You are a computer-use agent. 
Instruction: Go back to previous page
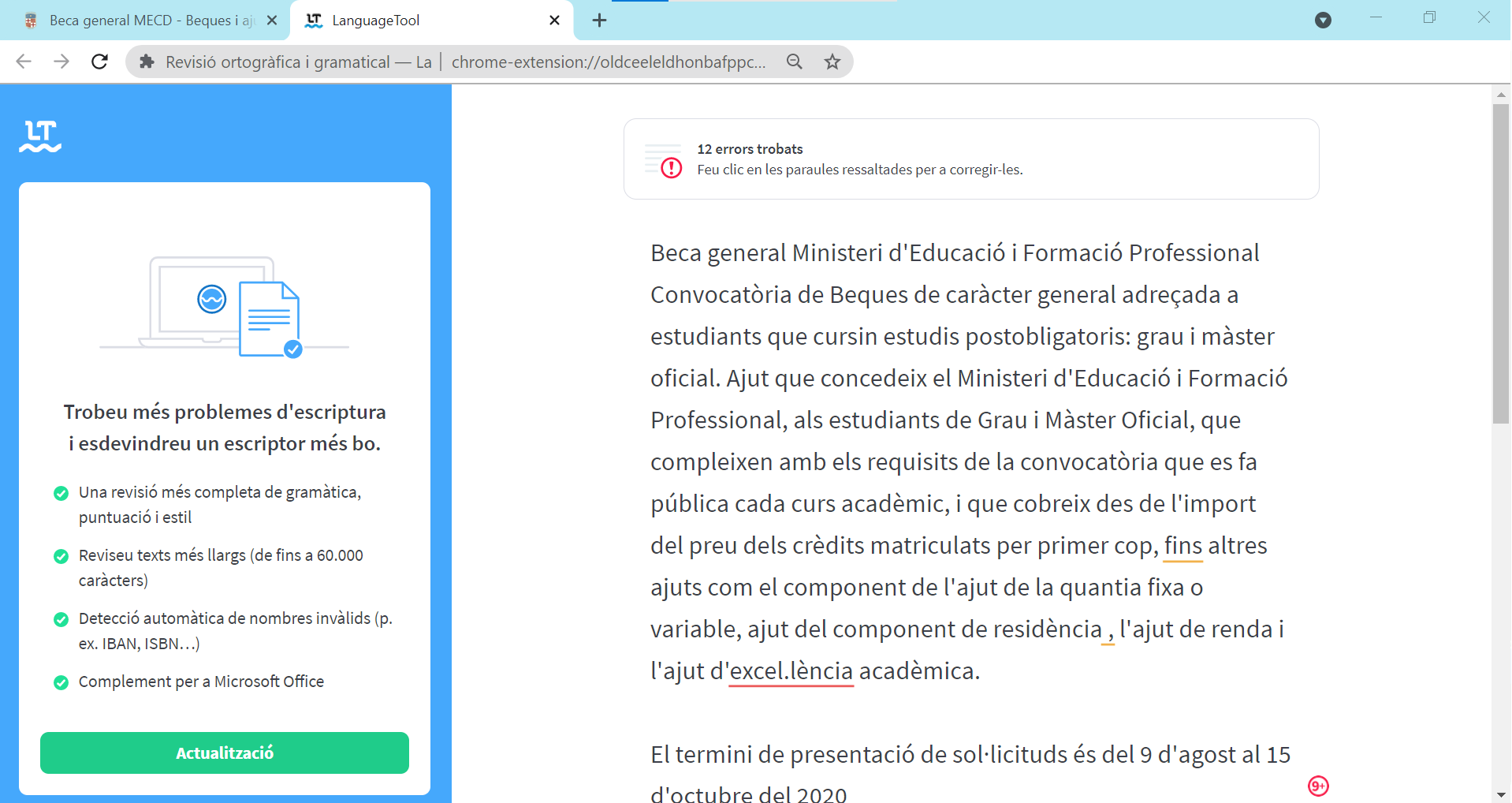pos(24,62)
